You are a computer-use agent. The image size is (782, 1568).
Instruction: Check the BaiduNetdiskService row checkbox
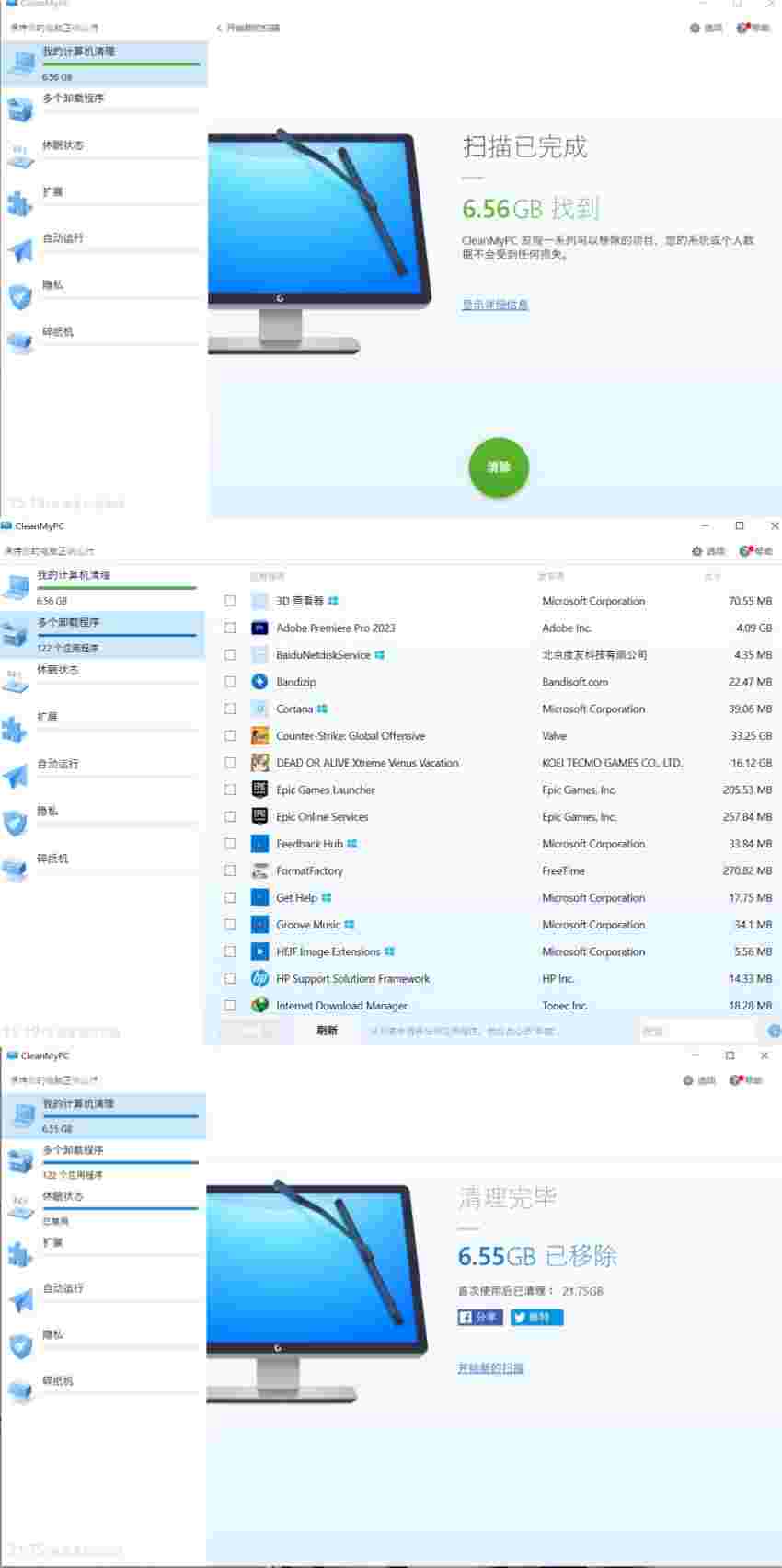[x=230, y=655]
